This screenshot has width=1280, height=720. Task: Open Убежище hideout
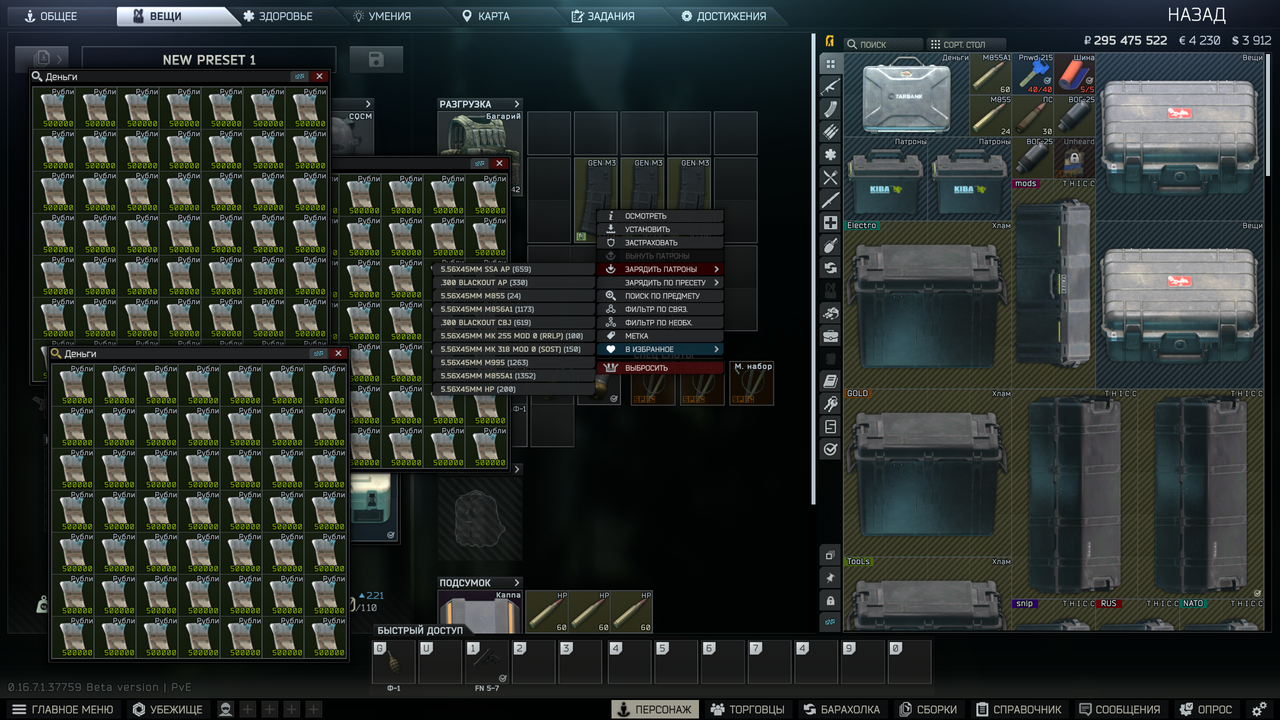point(168,709)
